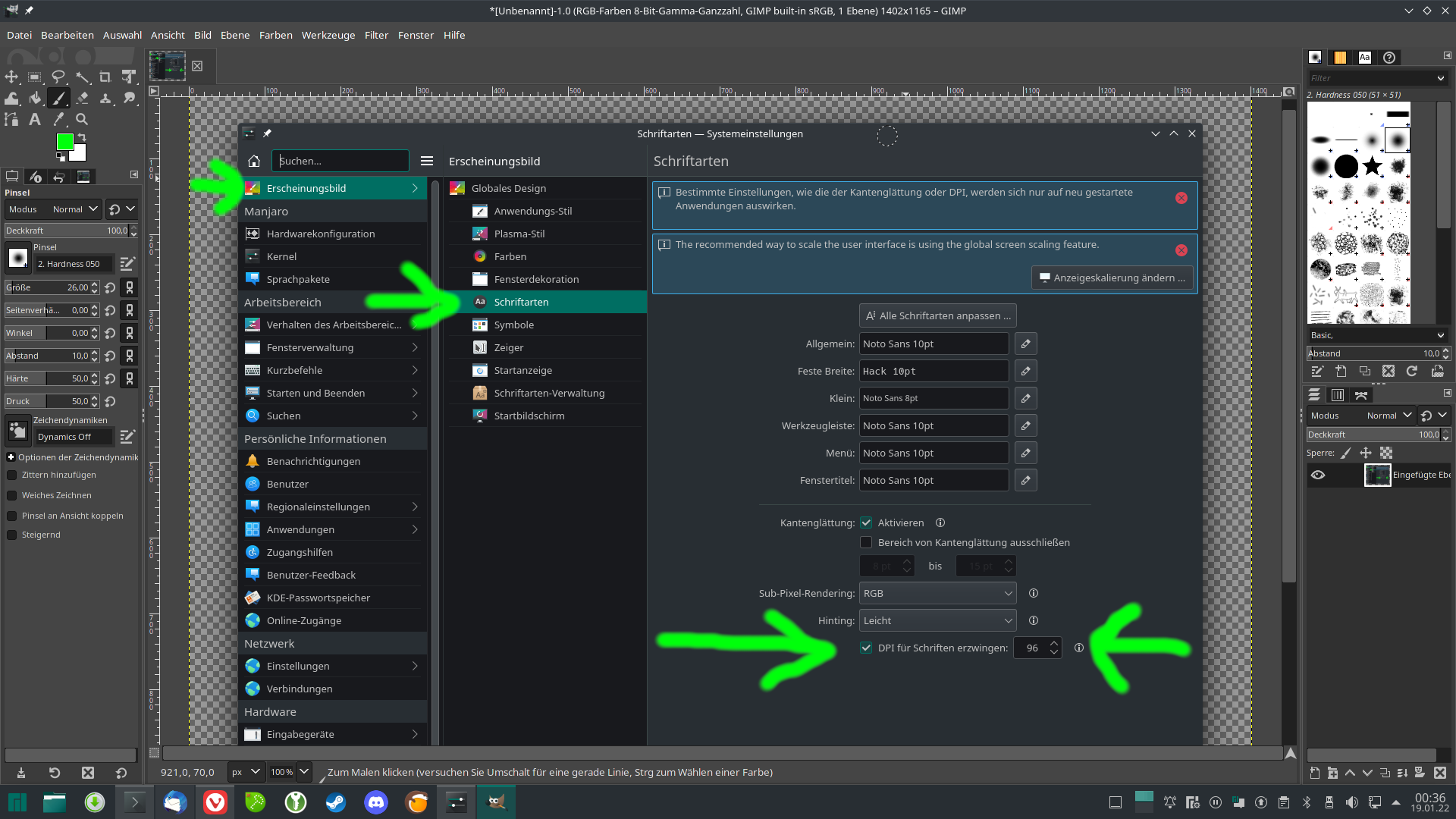Enable the Weiches Zeichnen checkbox
This screenshot has width=1456, height=819.
[11, 495]
